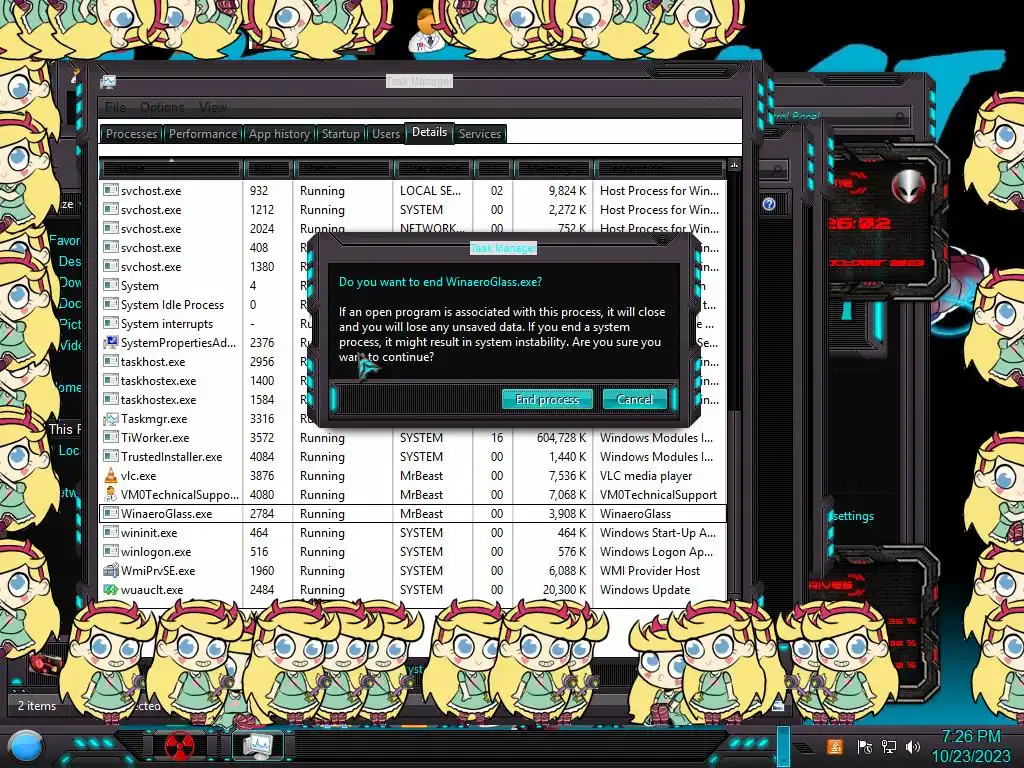
Task: Select the VM0TechnicalSuppo... person icon
Action: (x=111, y=494)
